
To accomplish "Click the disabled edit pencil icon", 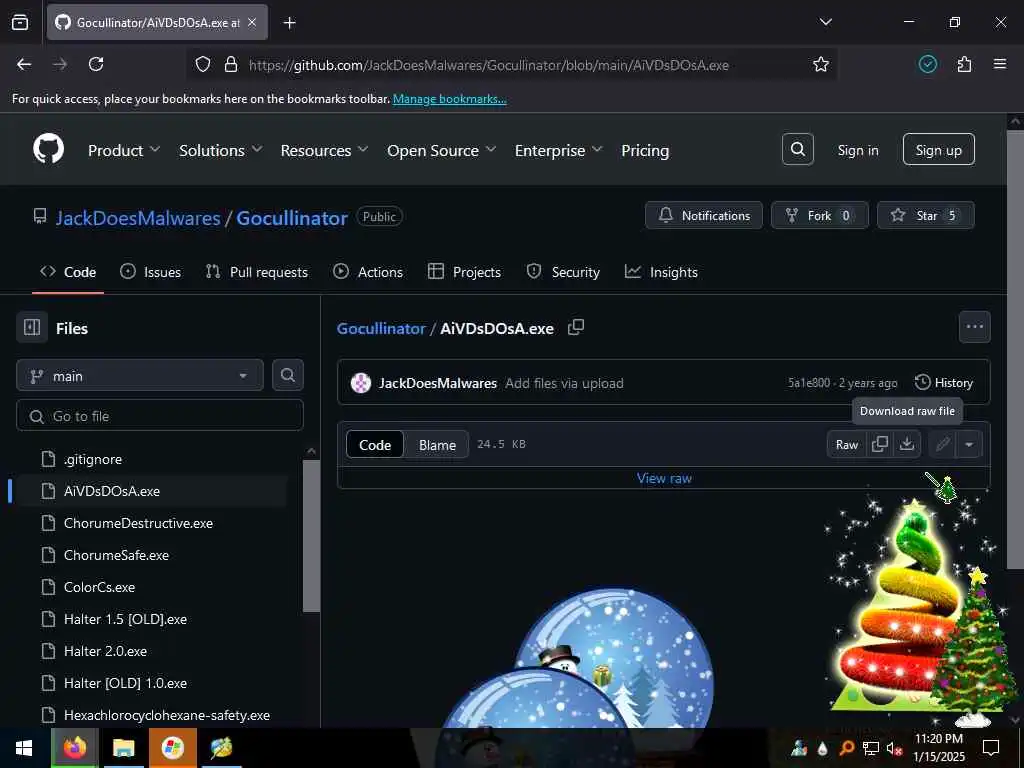I will pyautogui.click(x=942, y=444).
